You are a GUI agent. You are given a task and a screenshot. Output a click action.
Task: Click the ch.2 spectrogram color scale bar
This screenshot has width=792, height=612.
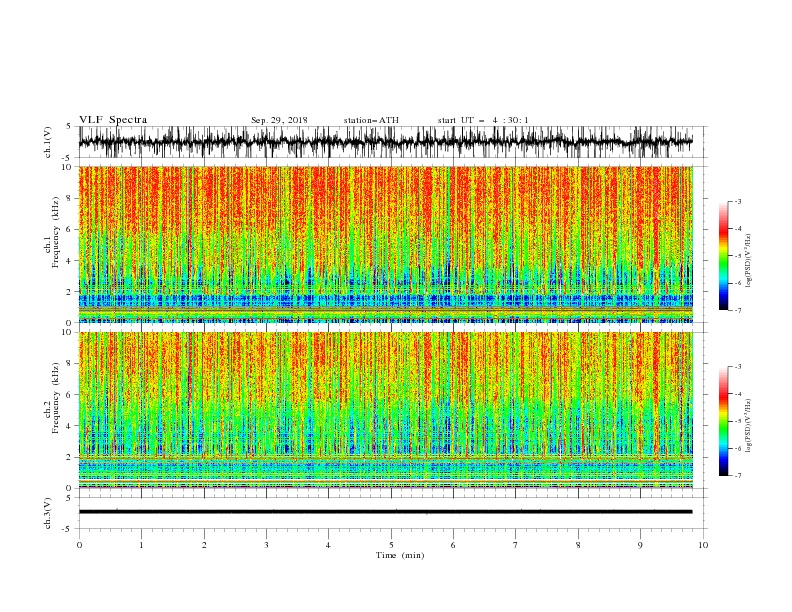(723, 421)
